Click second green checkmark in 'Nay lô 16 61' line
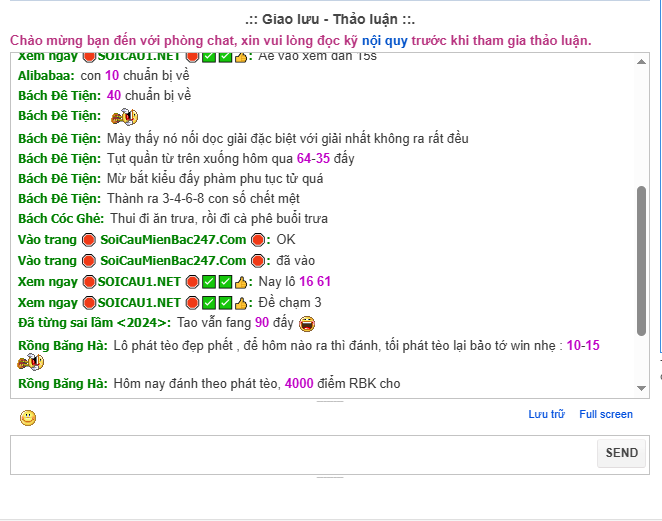Image resolution: width=662 pixels, height=521 pixels. point(225,282)
